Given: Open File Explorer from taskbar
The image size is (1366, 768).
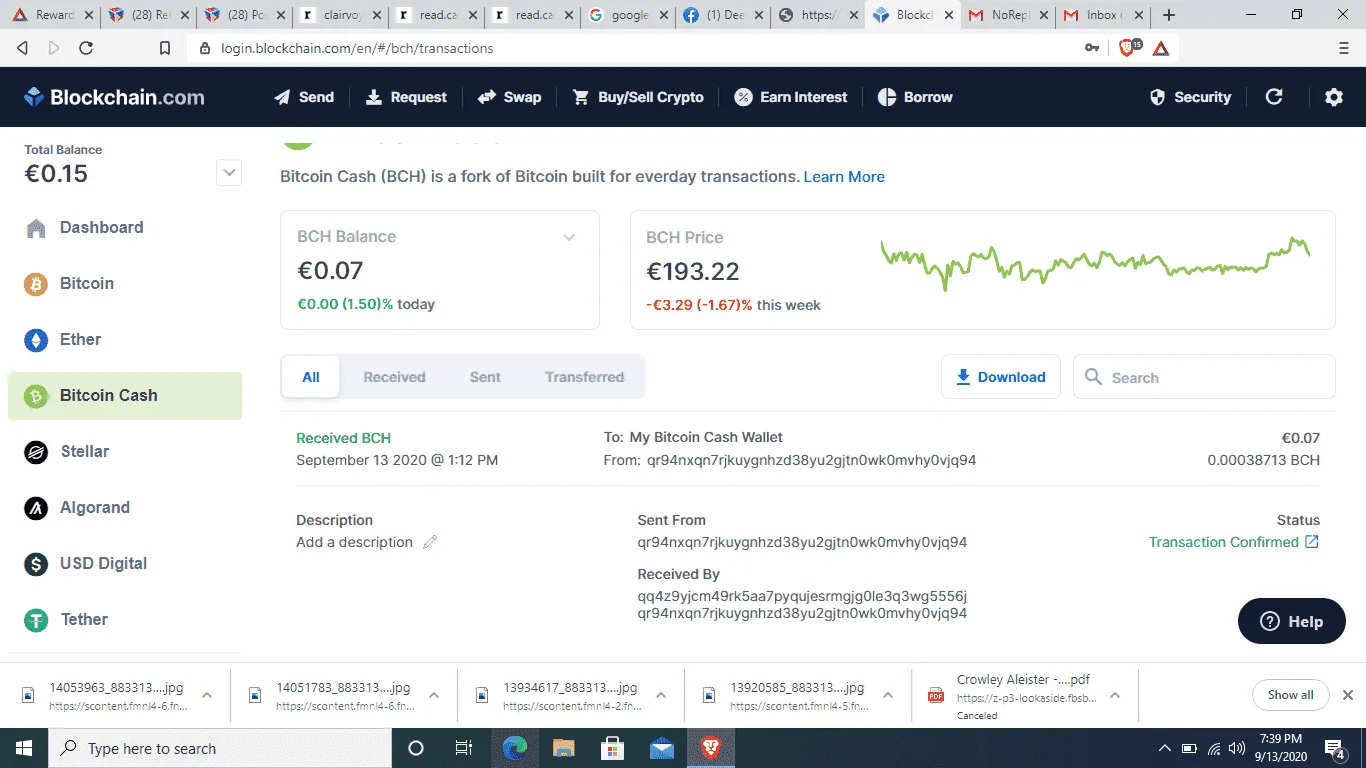Looking at the screenshot, I should (564, 748).
